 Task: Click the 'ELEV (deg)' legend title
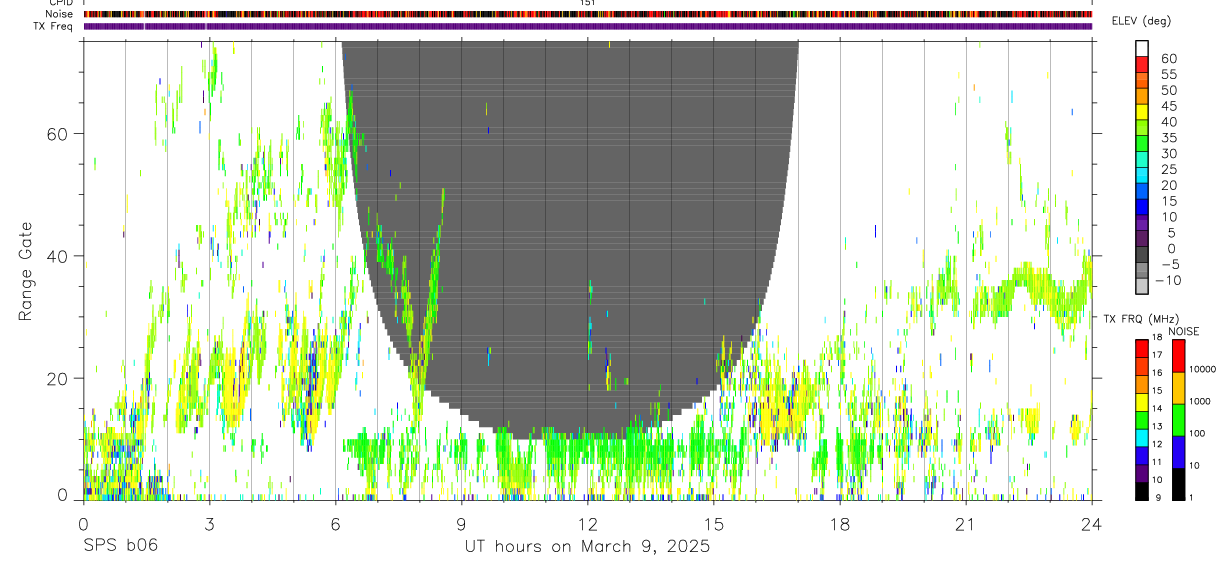coord(1142,21)
